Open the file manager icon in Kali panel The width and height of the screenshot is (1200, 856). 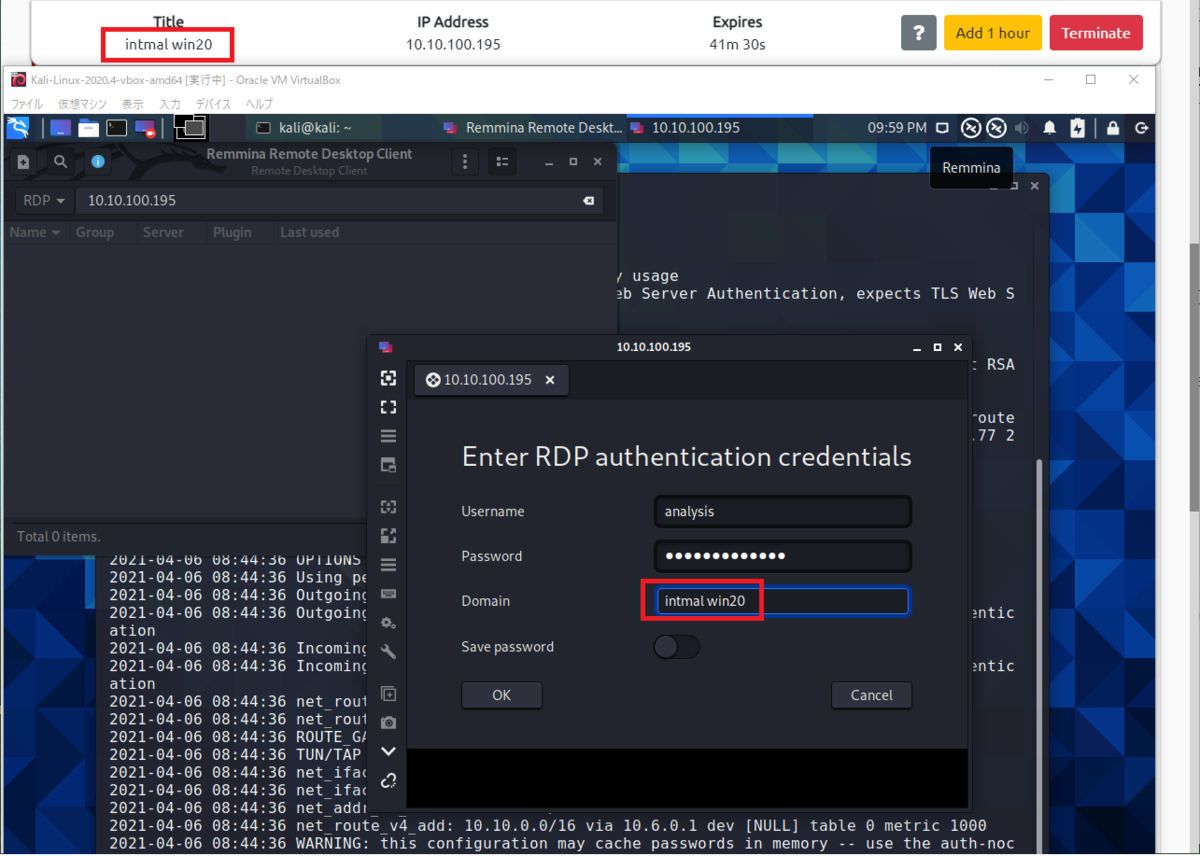pos(88,128)
